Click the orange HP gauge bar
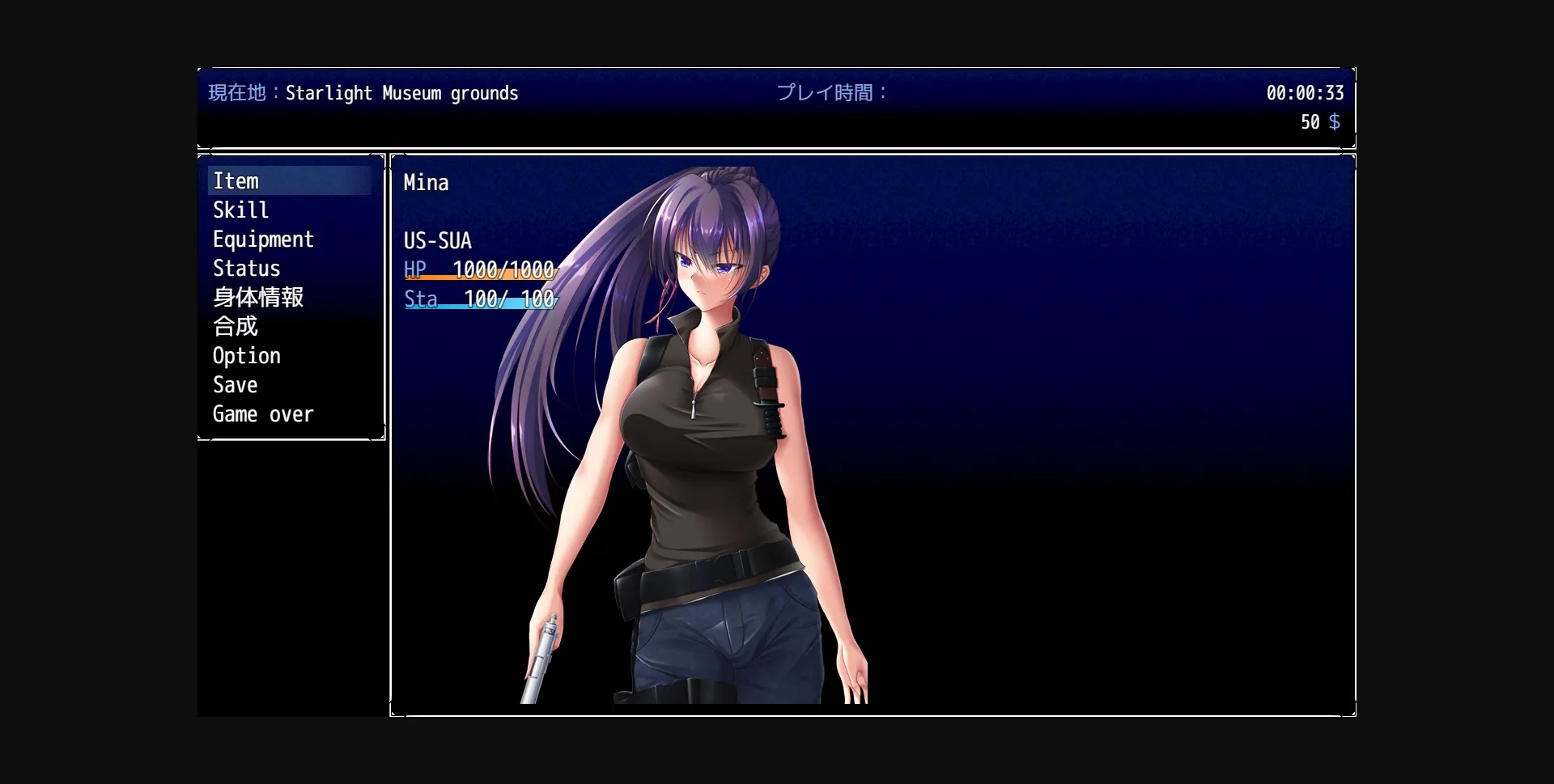 coord(481,277)
